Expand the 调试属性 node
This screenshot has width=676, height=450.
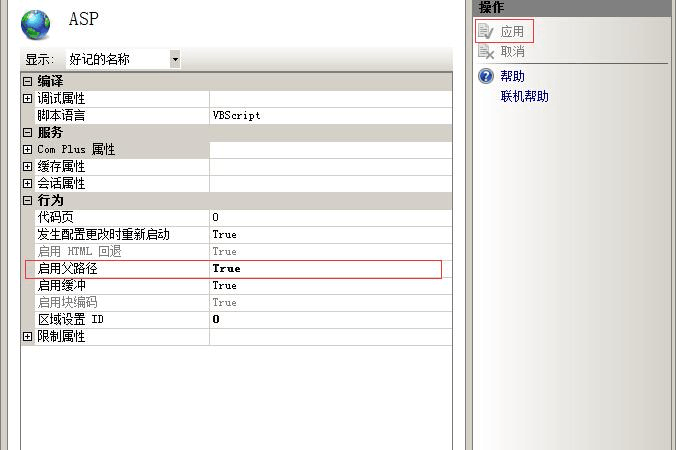[x=28, y=98]
